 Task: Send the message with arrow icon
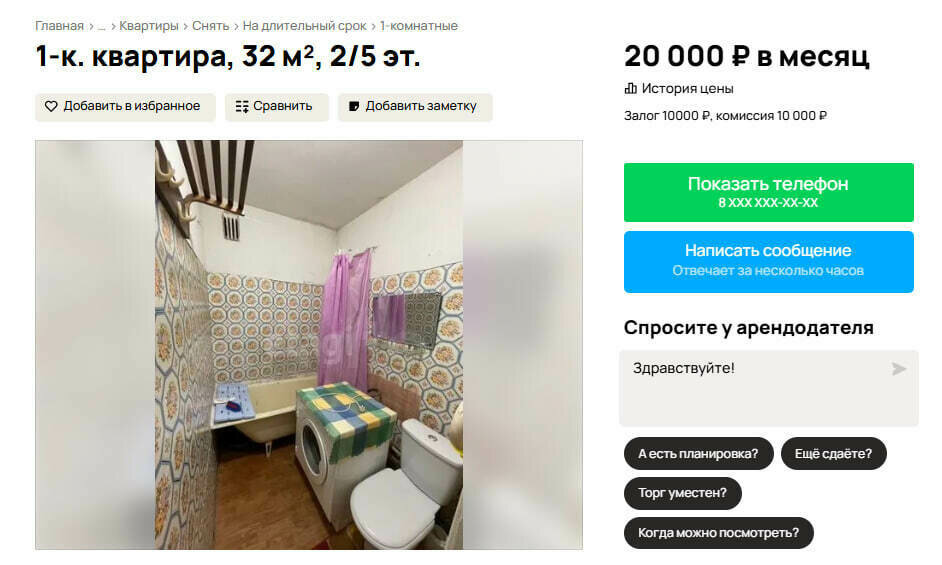coord(899,368)
